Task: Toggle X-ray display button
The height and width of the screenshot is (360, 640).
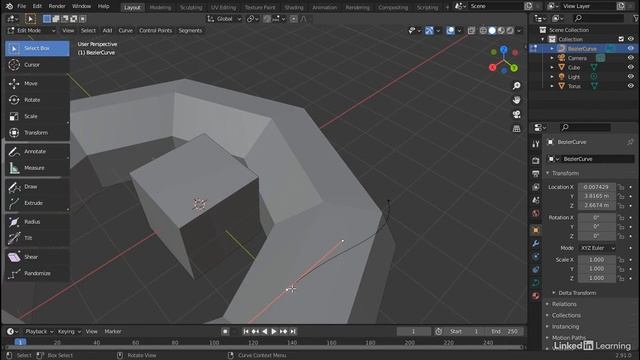Action: (x=471, y=31)
